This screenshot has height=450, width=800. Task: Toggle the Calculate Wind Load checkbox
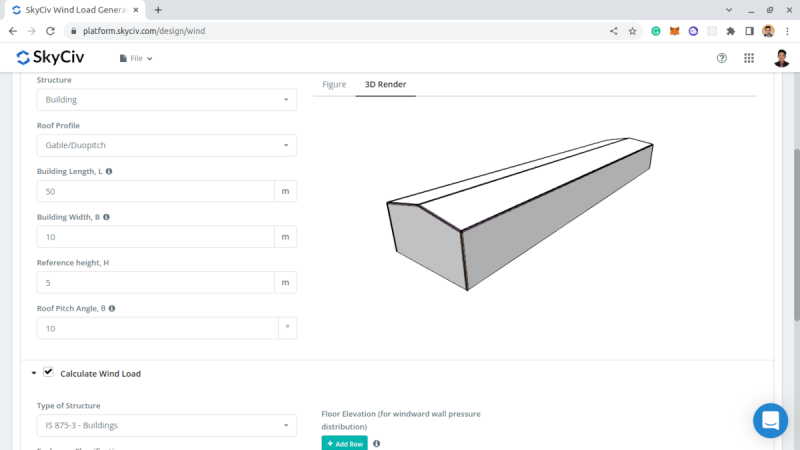coord(48,372)
